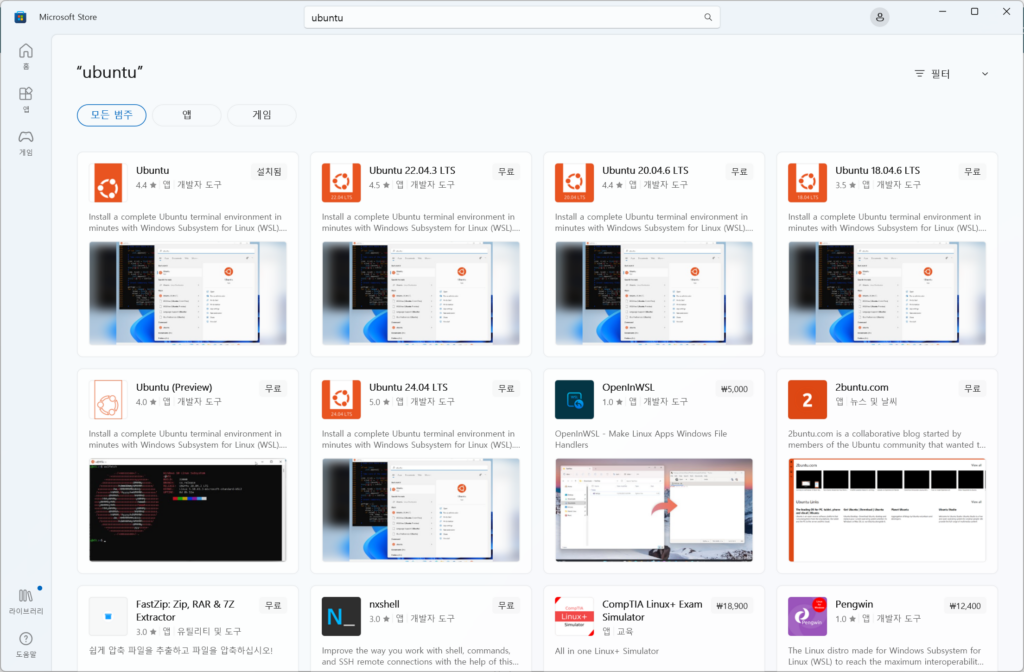Click the Ubuntu (Preview) title text
Screen dimensions: 1024x672
pos(174,387)
